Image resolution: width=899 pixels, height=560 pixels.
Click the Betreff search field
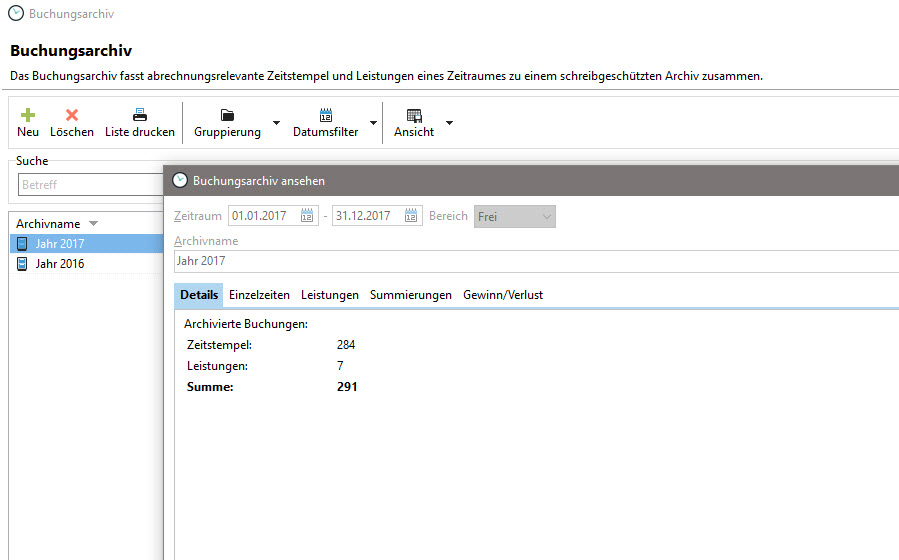click(91, 185)
